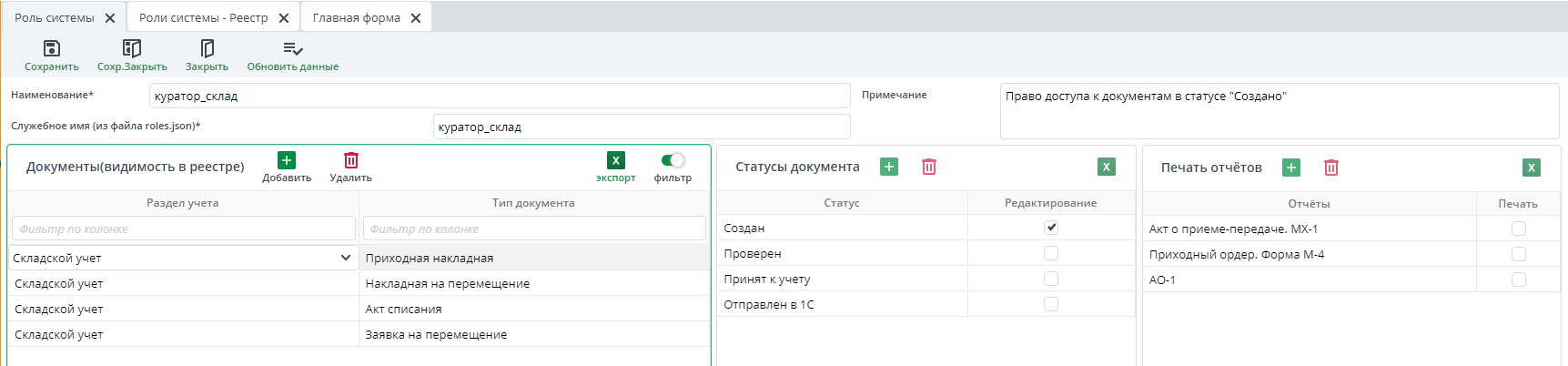This screenshot has height=366, width=1568.
Task: Enable Редактирование for status Проверен
Action: 1051,253
